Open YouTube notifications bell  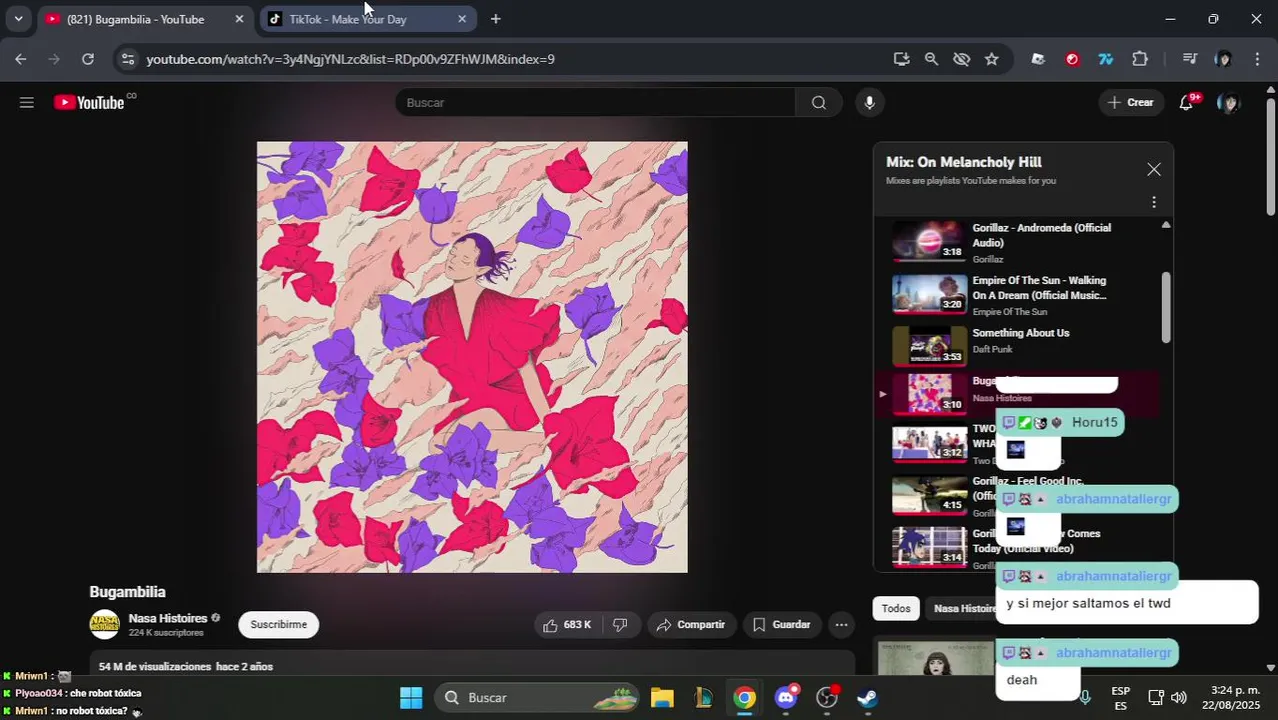(1186, 102)
